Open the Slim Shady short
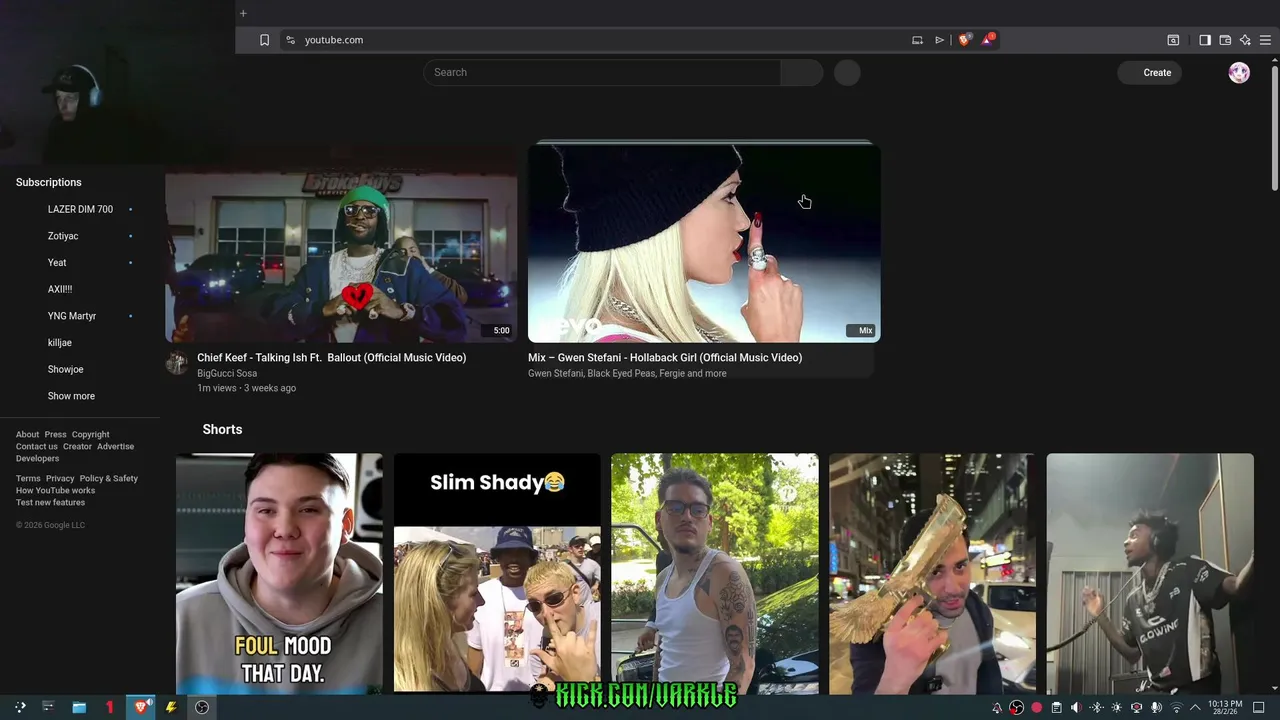The image size is (1280, 720). coord(497,573)
